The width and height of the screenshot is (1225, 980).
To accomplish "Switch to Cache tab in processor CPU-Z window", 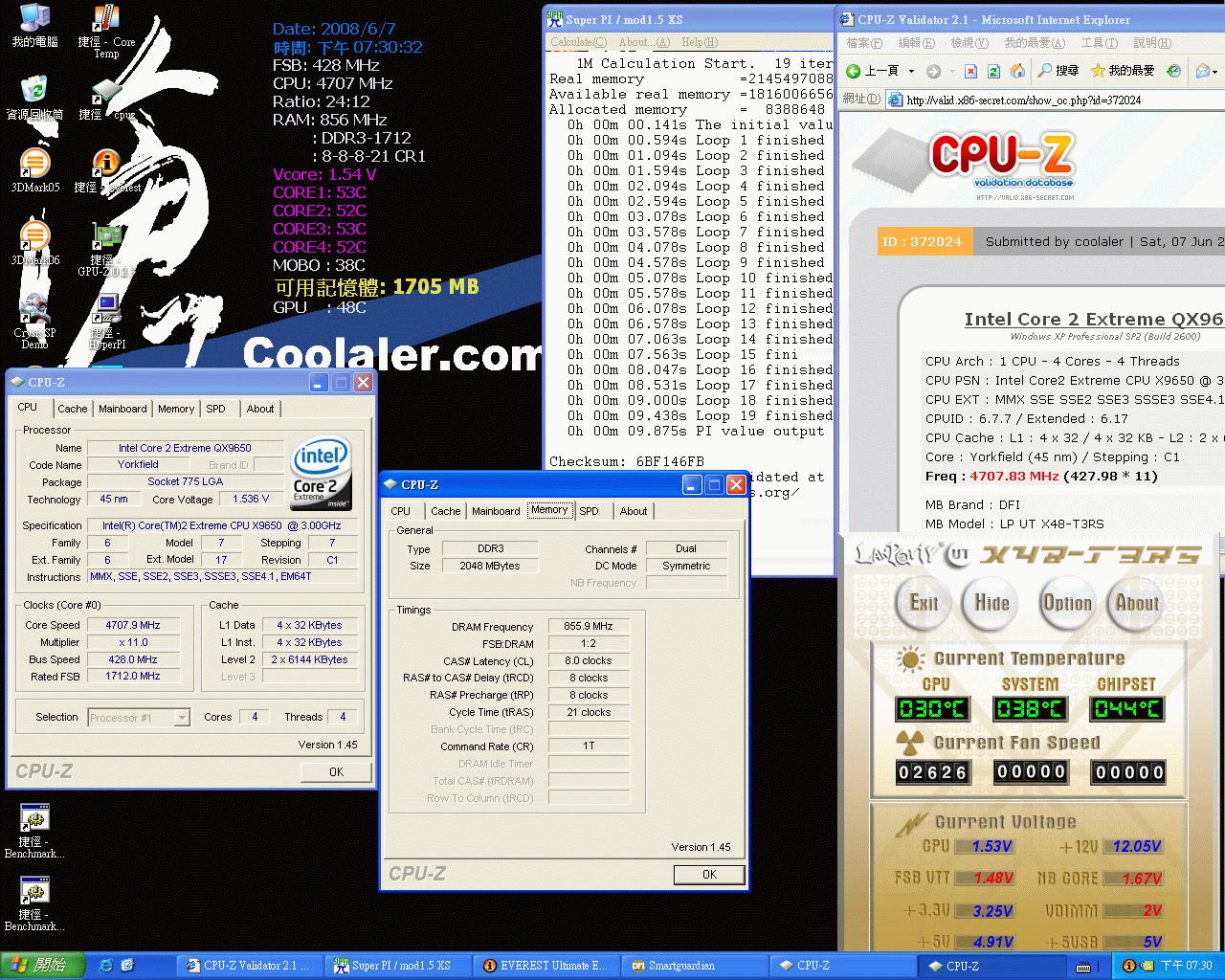I will pos(73,409).
